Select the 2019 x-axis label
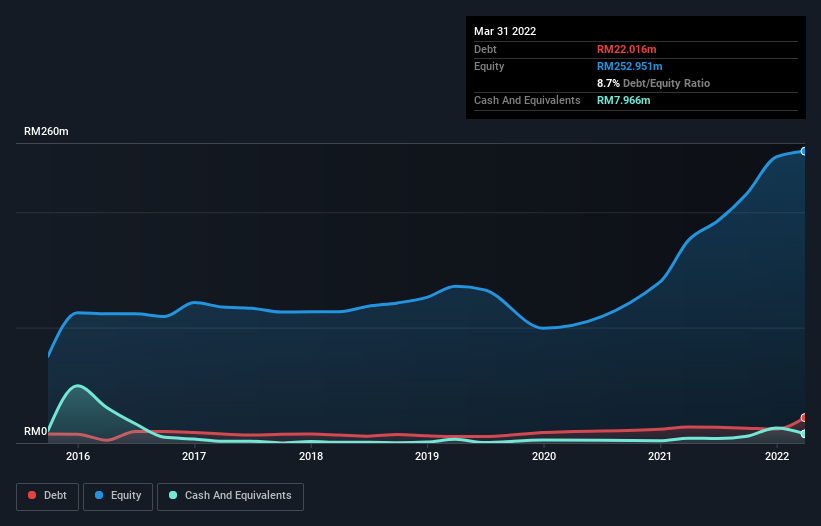This screenshot has width=821, height=526. point(427,456)
